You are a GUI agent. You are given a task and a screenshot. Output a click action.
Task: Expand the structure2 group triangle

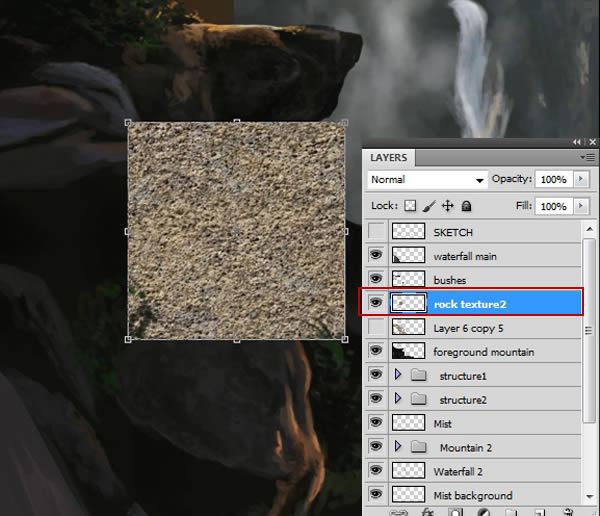[x=398, y=398]
